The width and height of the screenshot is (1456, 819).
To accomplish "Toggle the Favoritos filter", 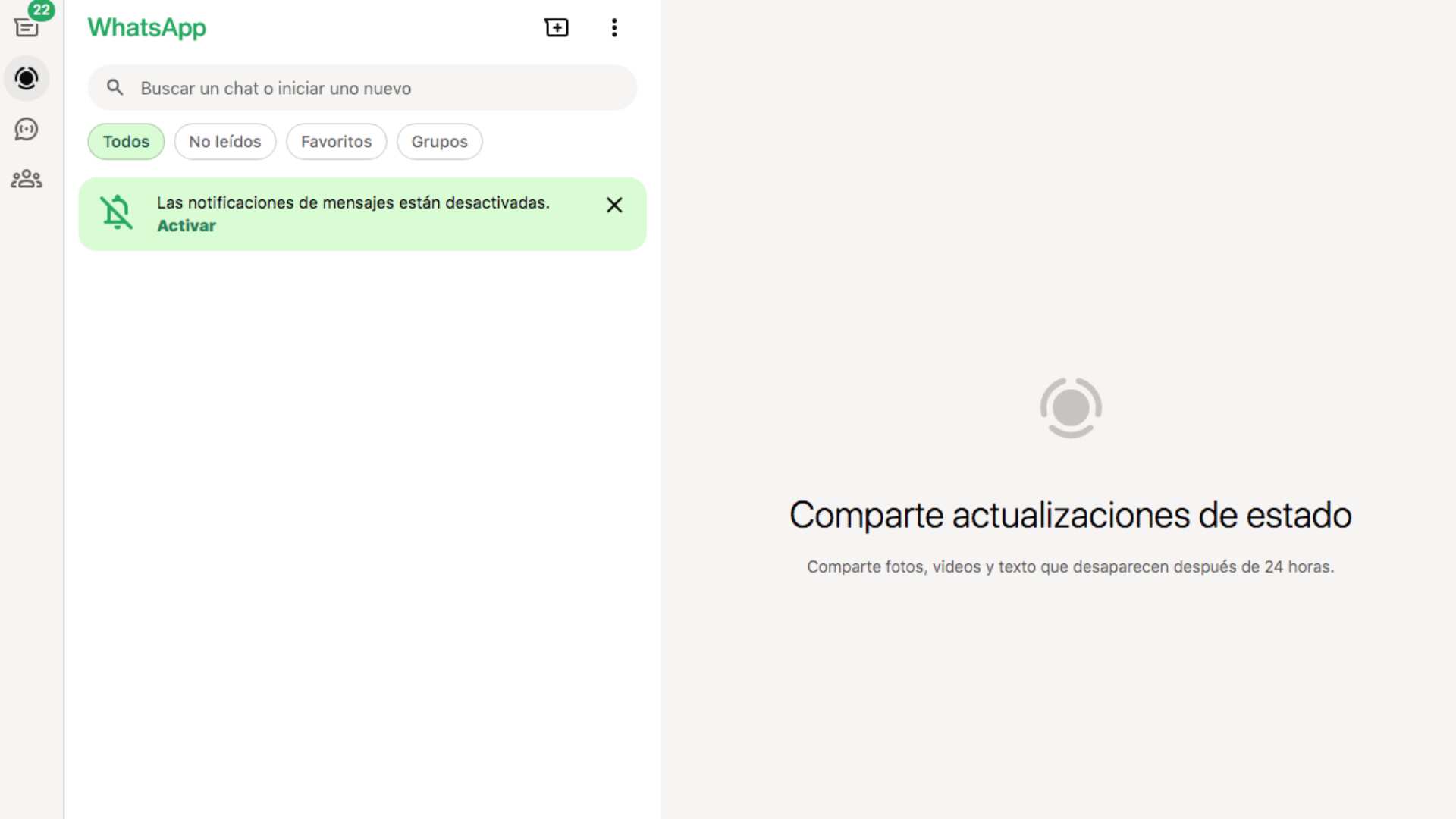I will pos(336,141).
